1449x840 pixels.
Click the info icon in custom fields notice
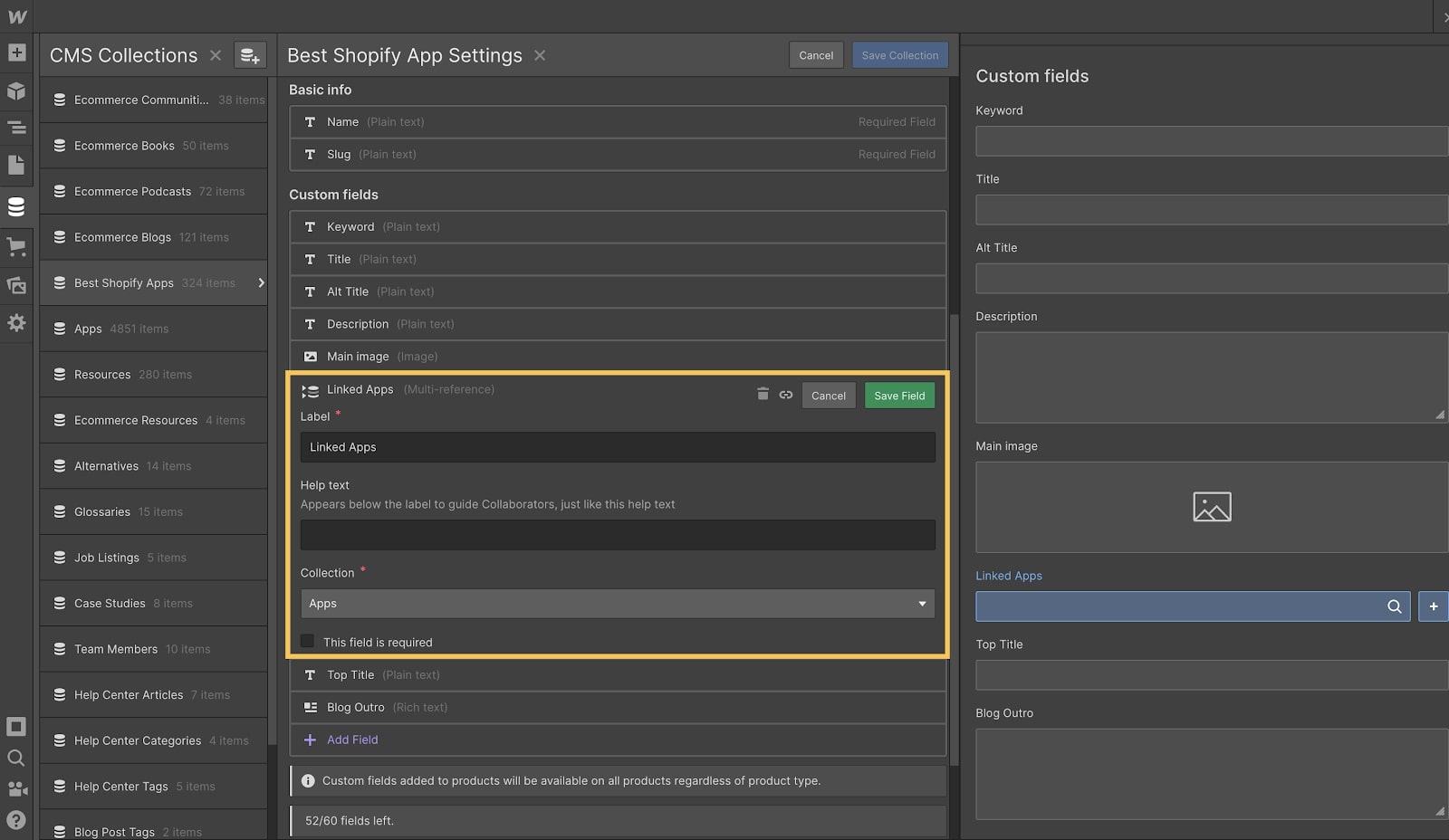[308, 780]
